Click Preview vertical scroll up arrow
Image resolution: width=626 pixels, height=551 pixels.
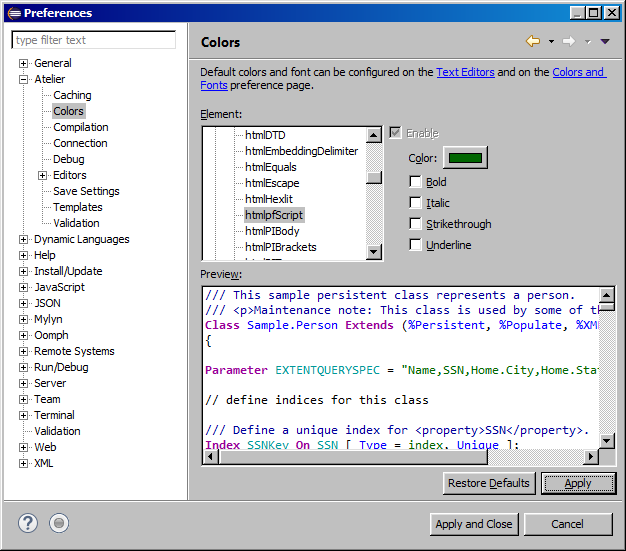(607, 295)
